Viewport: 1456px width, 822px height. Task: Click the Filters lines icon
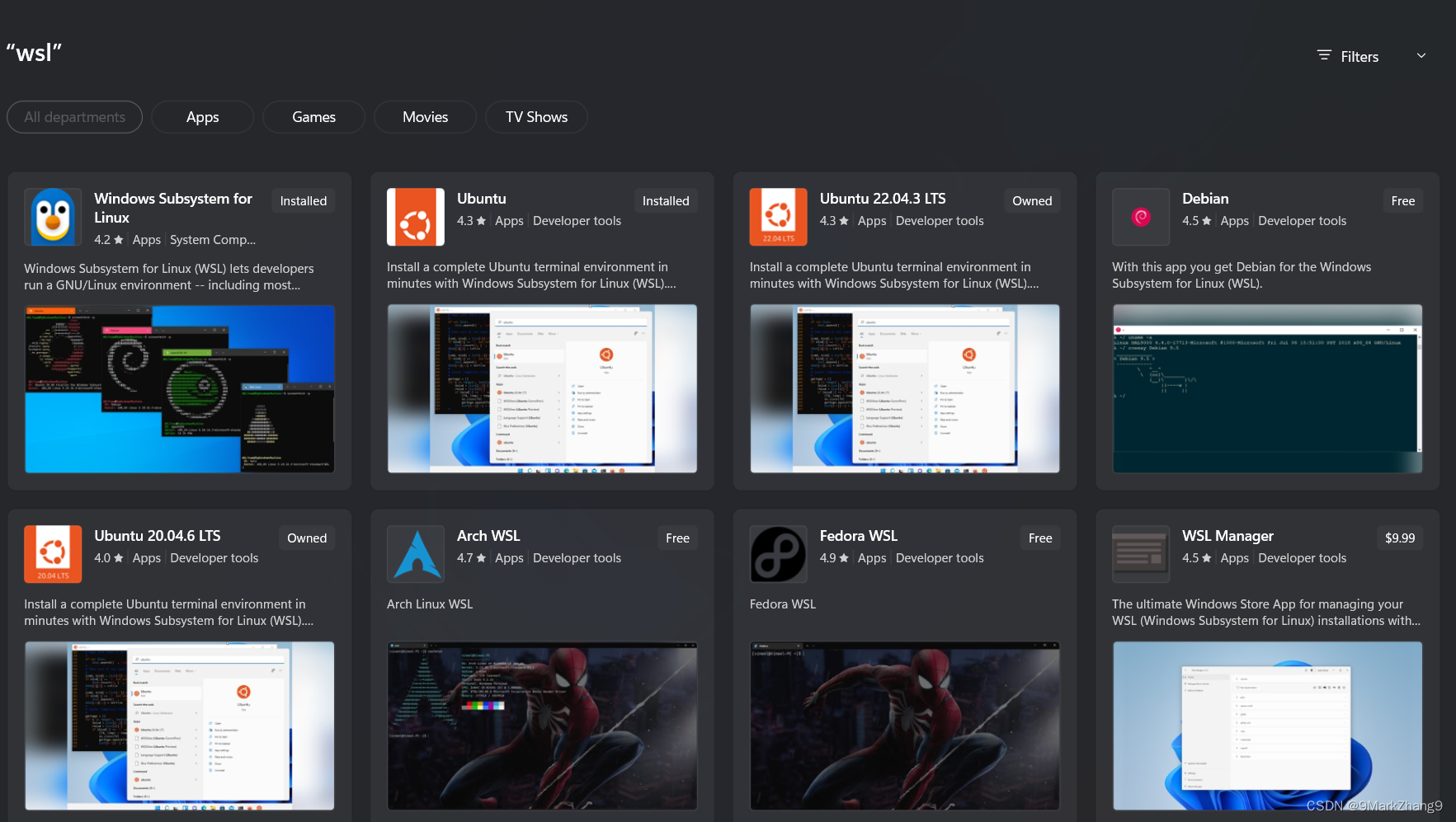coord(1324,55)
